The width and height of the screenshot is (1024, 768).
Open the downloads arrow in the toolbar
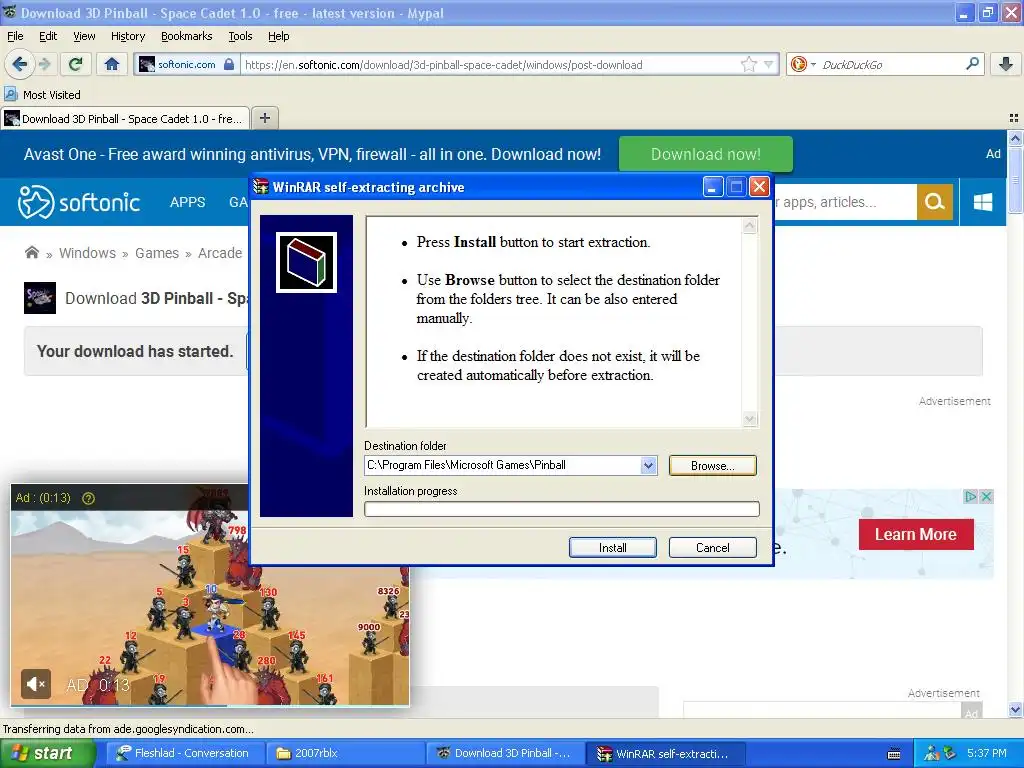pos(1006,64)
